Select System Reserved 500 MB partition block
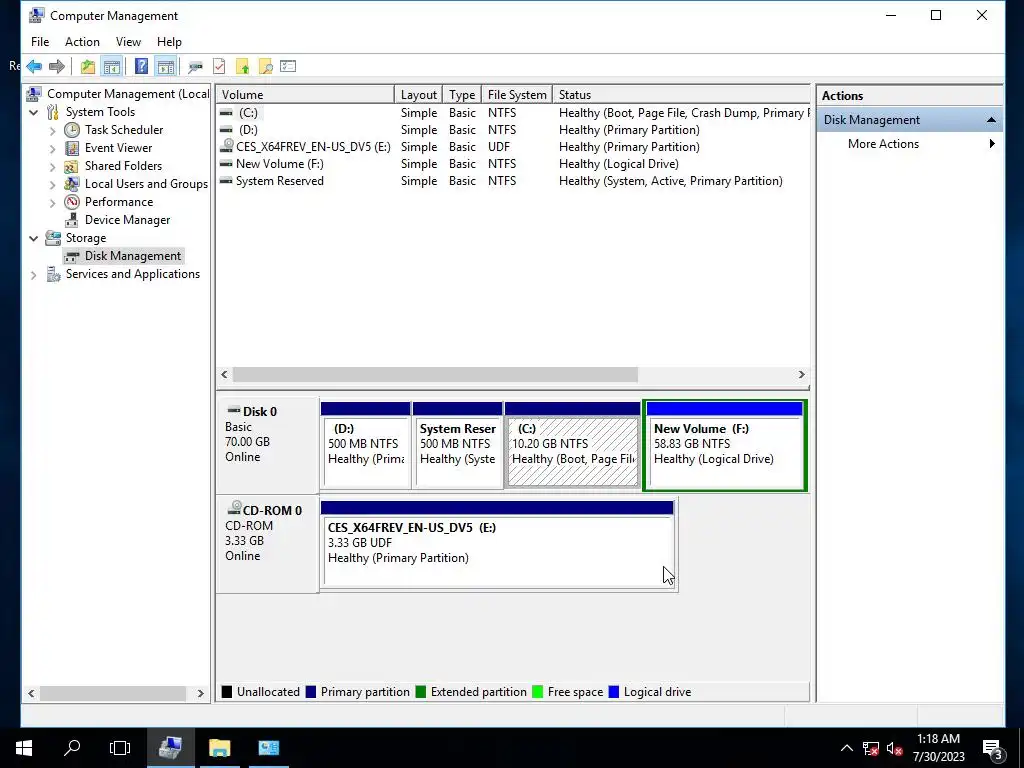This screenshot has height=768, width=1024. point(458,445)
